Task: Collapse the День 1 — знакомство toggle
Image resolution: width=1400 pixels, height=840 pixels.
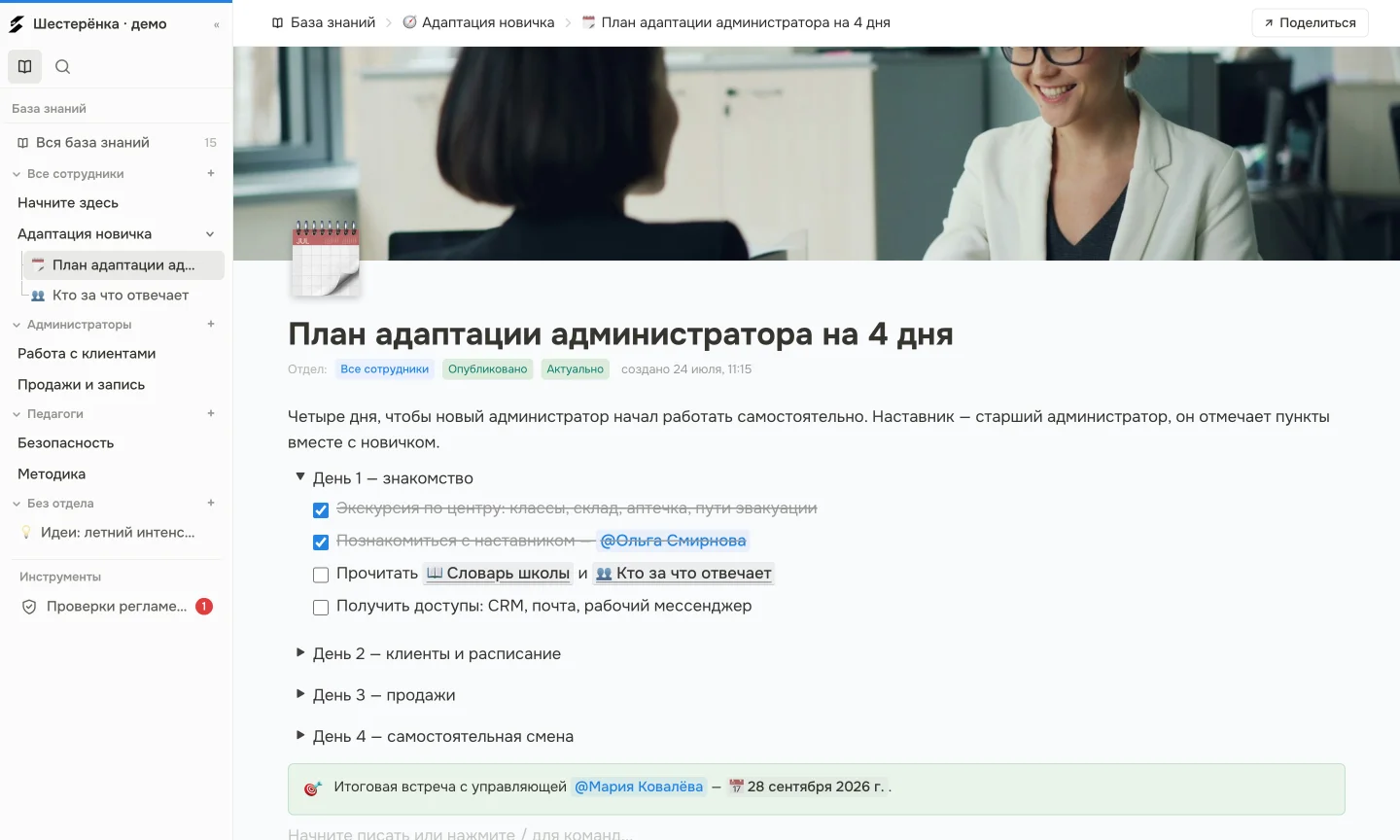Action: pyautogui.click(x=300, y=477)
